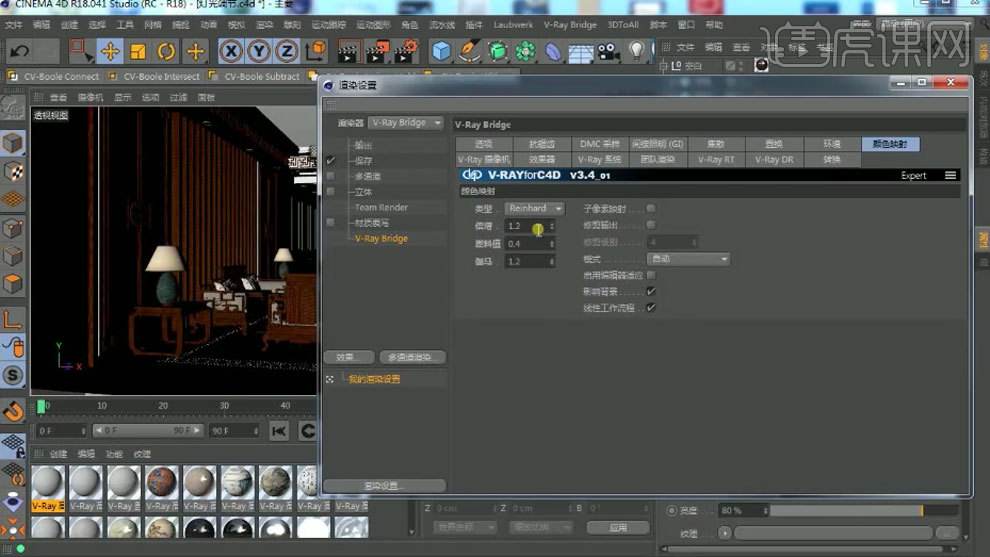Click the Texture mode checkered cube icon
990x557 pixels.
[x=13, y=171]
